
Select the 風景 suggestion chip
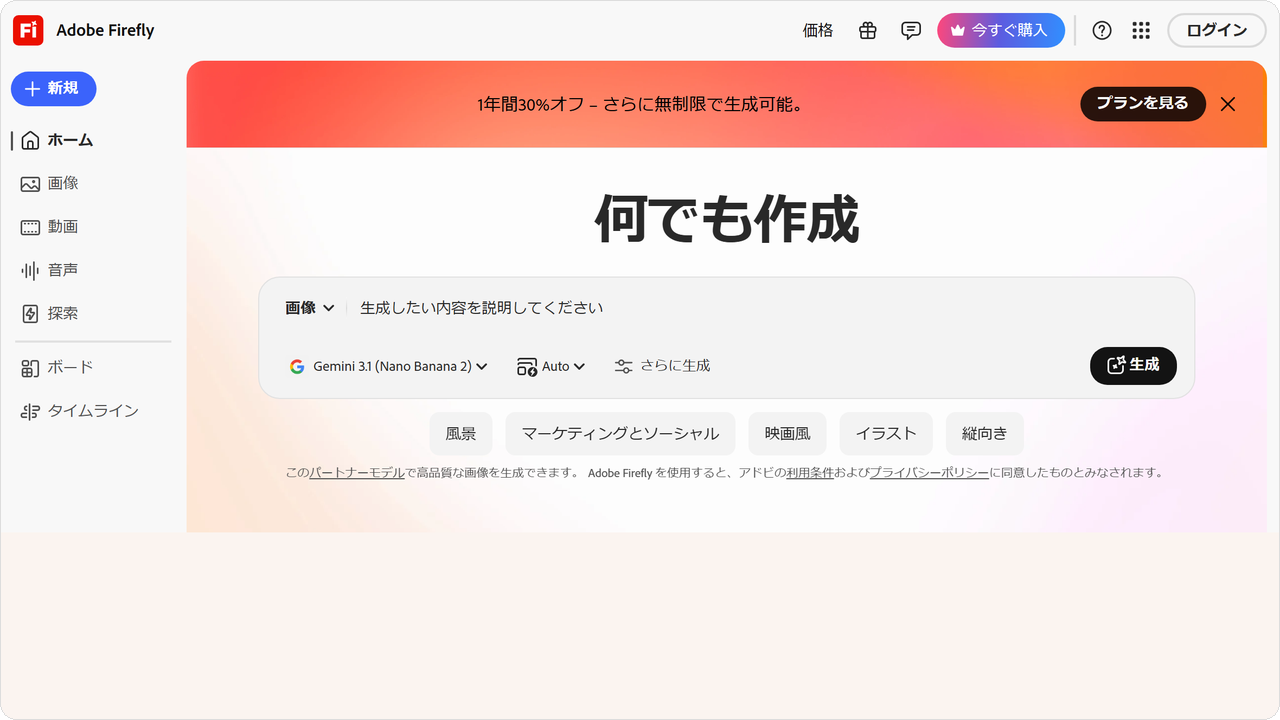461,434
